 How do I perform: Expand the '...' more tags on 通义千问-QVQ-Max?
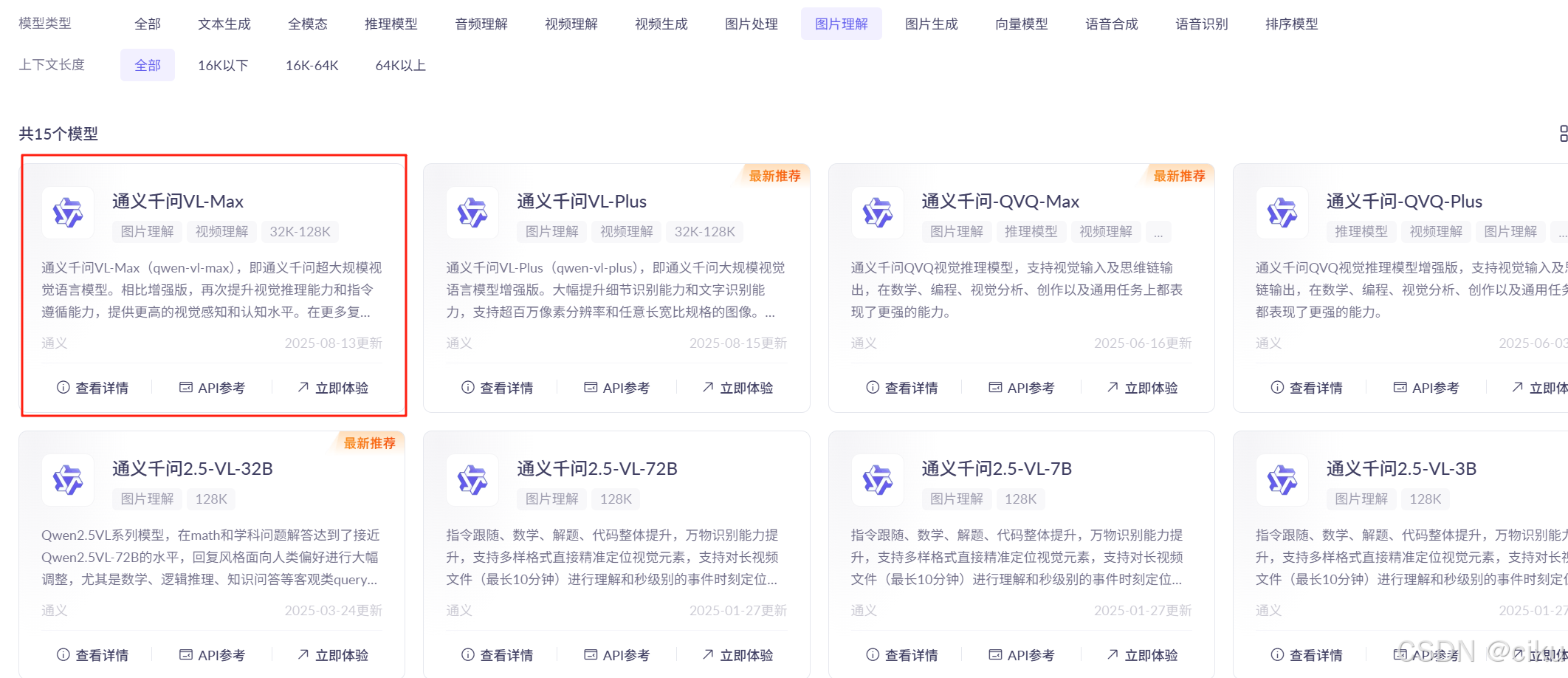point(1158,232)
